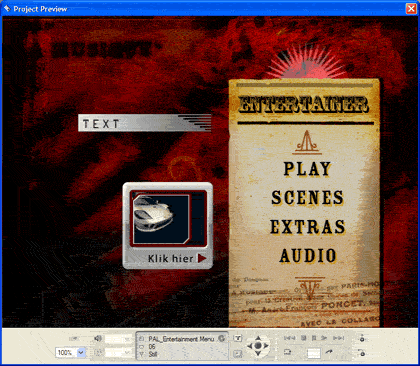Skip to previous chapter
Screen dimensions: 420x366
coord(289,338)
